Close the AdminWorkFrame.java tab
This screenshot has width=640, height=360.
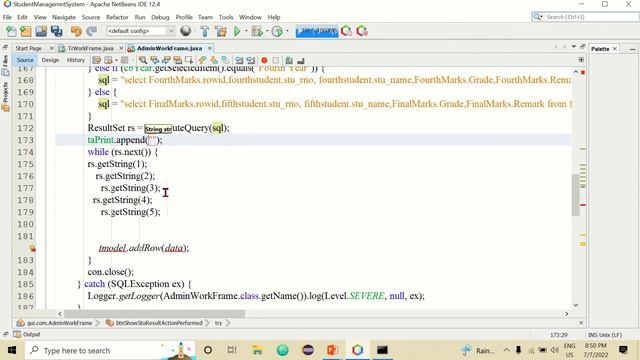[x=210, y=48]
